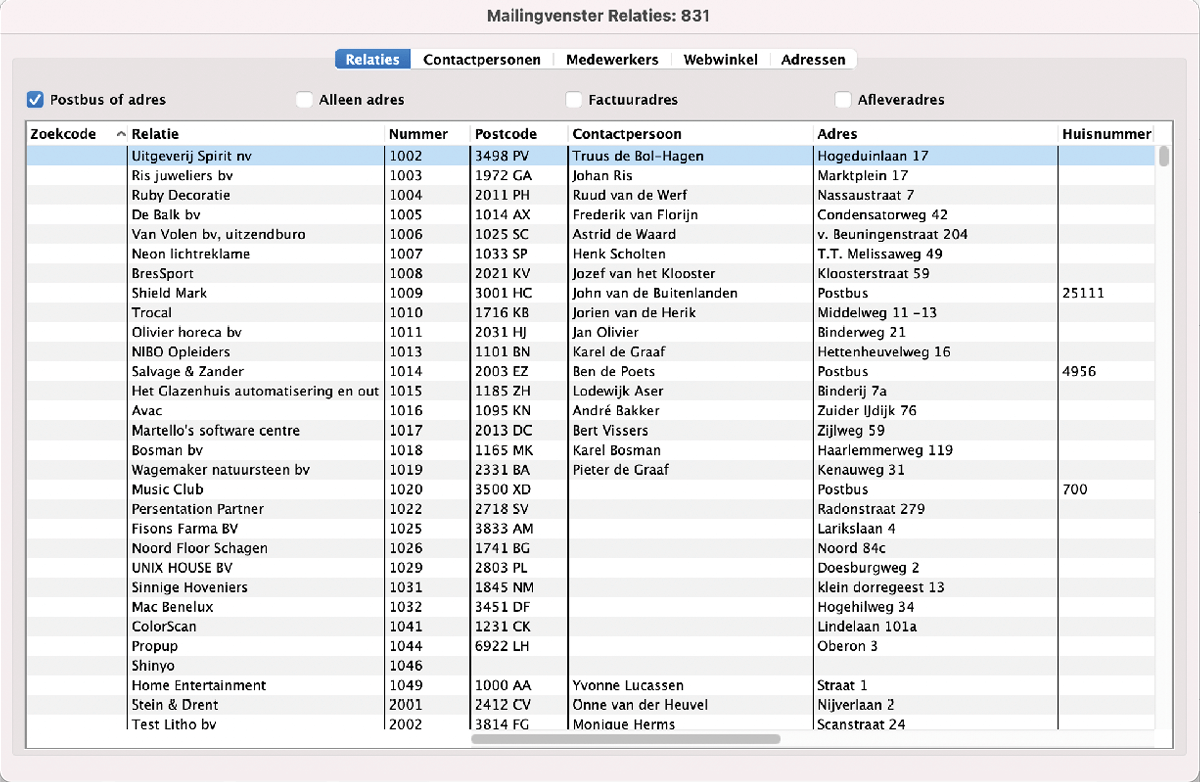Enable the Afleveradres checkbox
This screenshot has height=782, width=1200.
[x=843, y=99]
